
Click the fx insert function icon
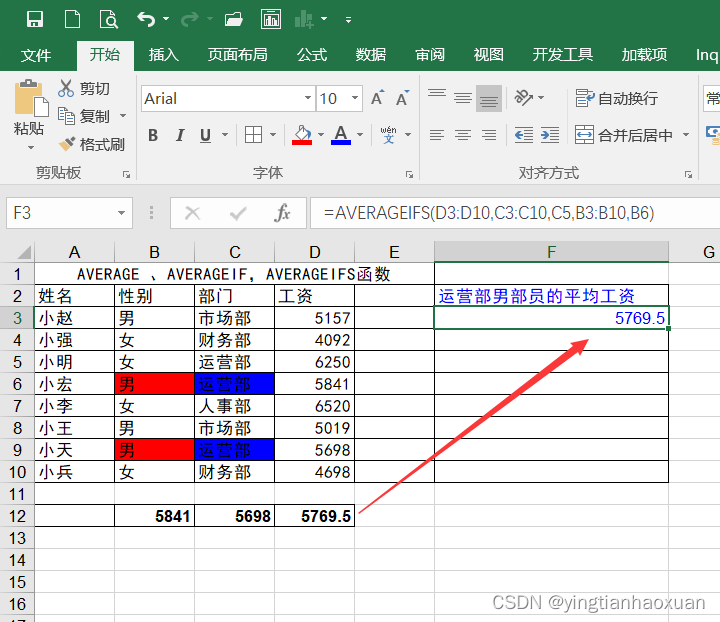pos(282,213)
